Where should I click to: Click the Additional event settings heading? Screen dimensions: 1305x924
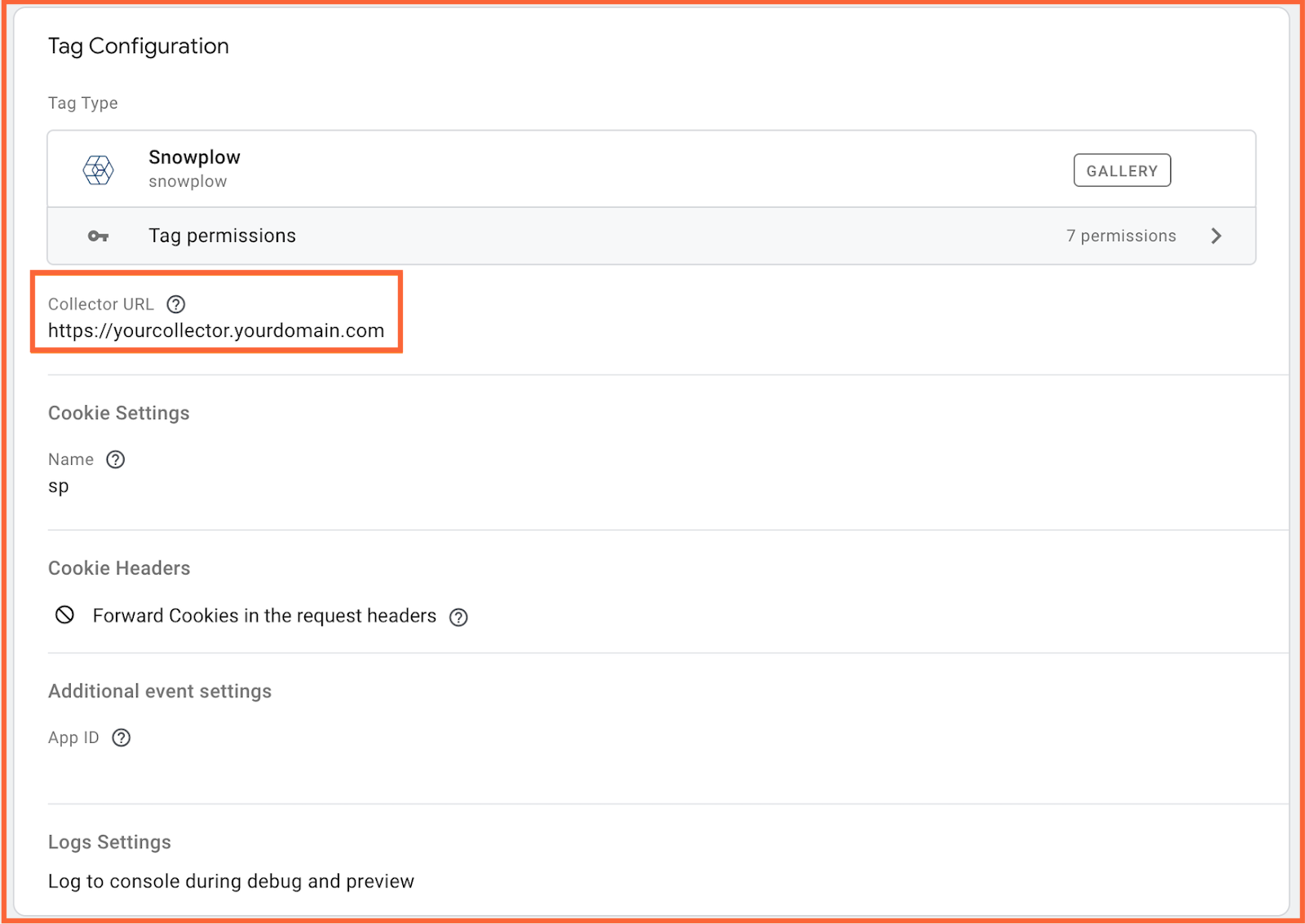tap(160, 691)
